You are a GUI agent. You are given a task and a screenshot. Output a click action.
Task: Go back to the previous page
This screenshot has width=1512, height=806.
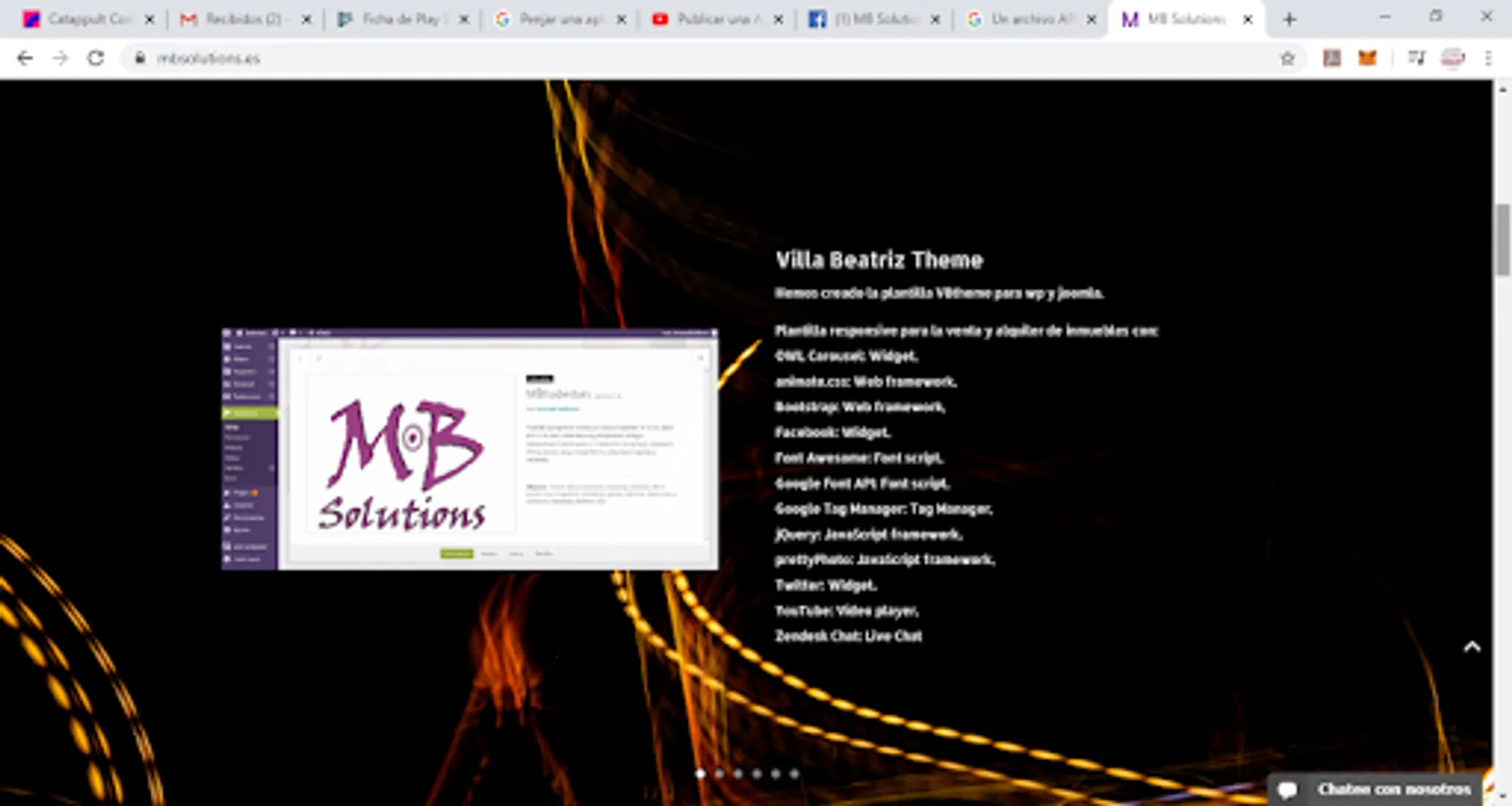pos(25,58)
